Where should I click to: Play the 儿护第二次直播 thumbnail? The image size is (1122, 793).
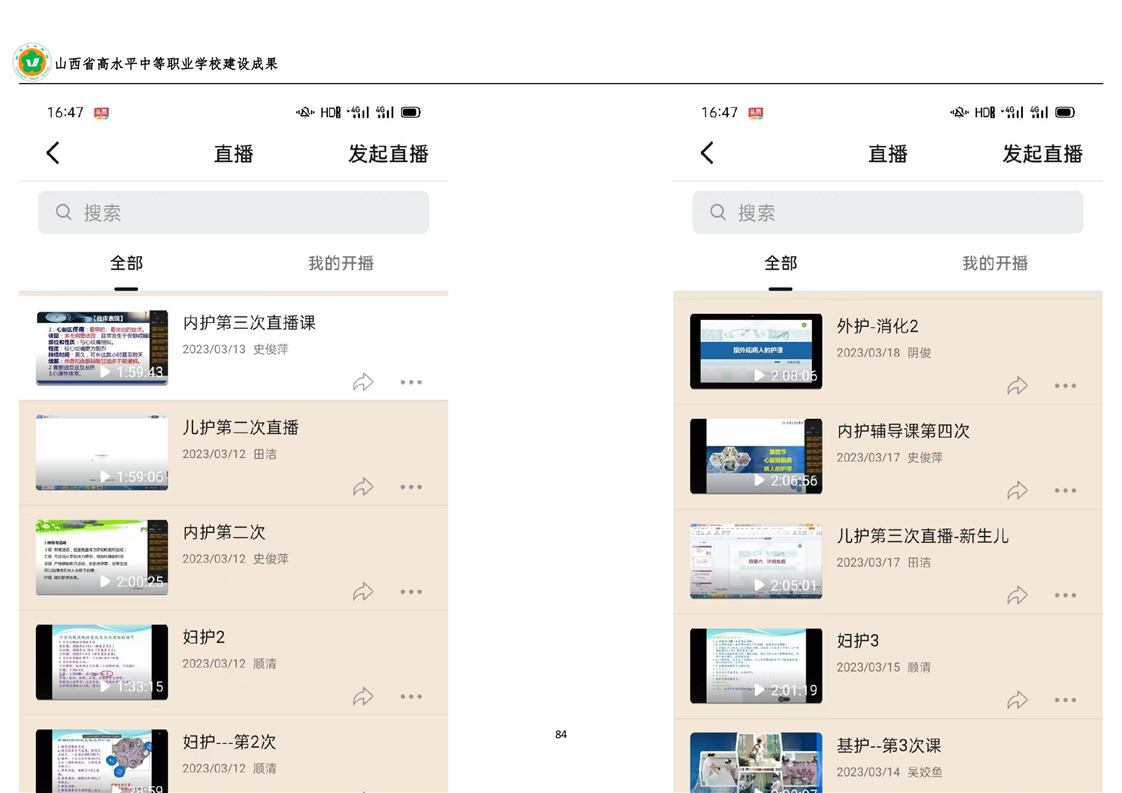[x=102, y=452]
